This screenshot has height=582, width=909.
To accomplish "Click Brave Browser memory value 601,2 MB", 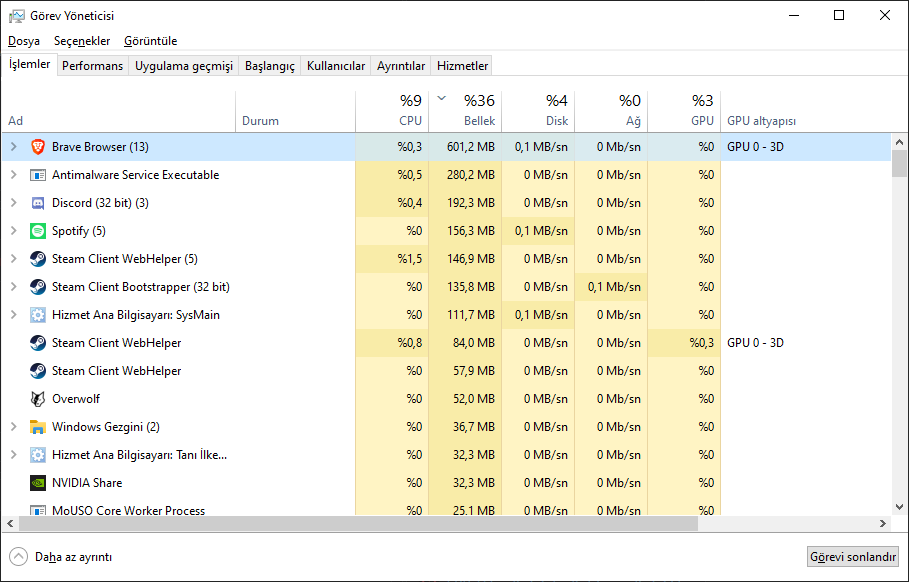I will pos(471,147).
